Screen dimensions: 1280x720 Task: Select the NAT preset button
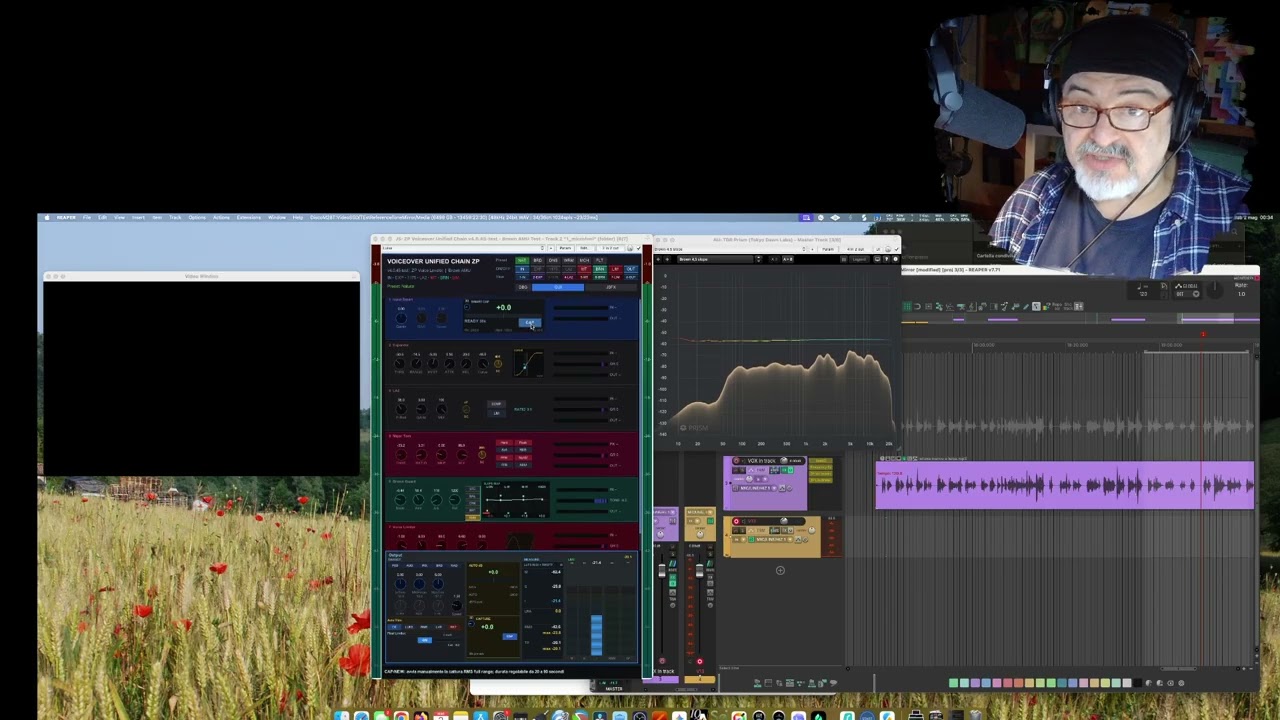coord(522,260)
